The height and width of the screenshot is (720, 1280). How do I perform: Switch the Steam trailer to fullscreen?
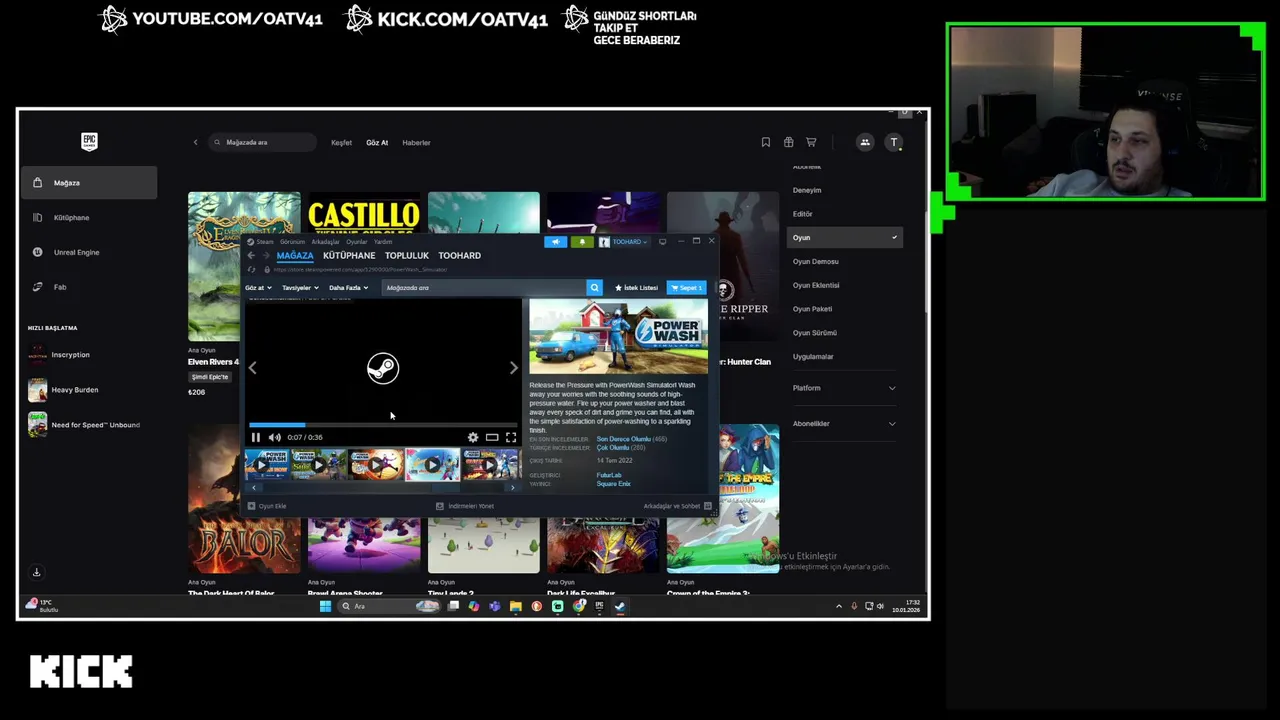(511, 437)
